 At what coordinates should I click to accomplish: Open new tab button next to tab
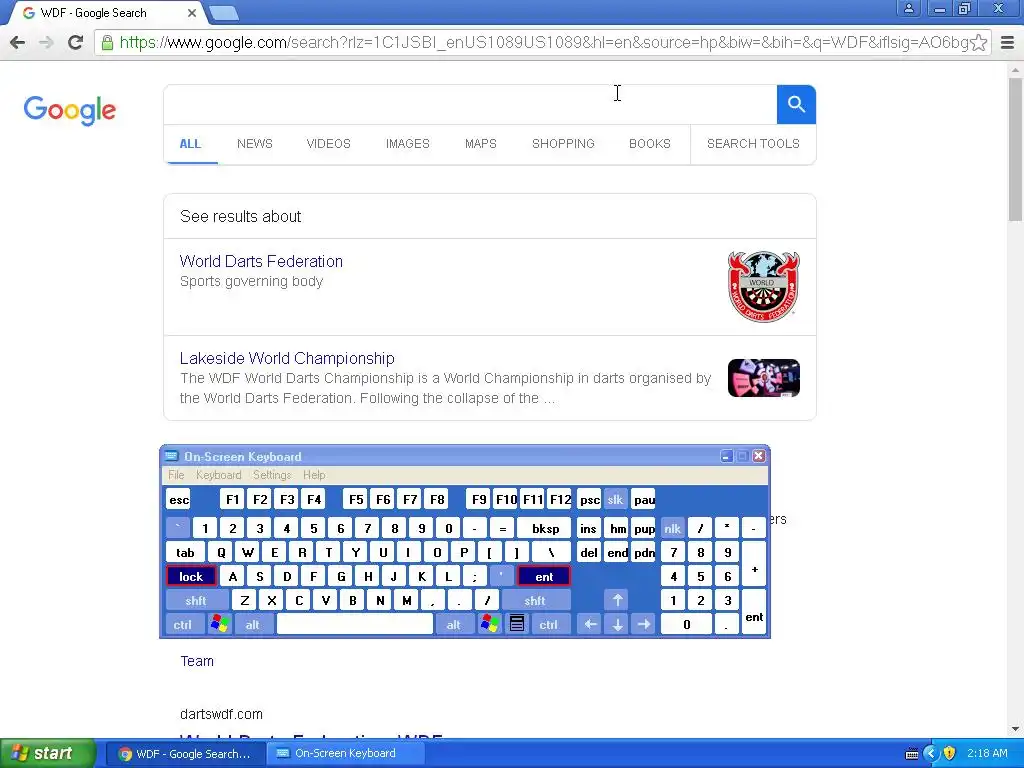tap(224, 13)
